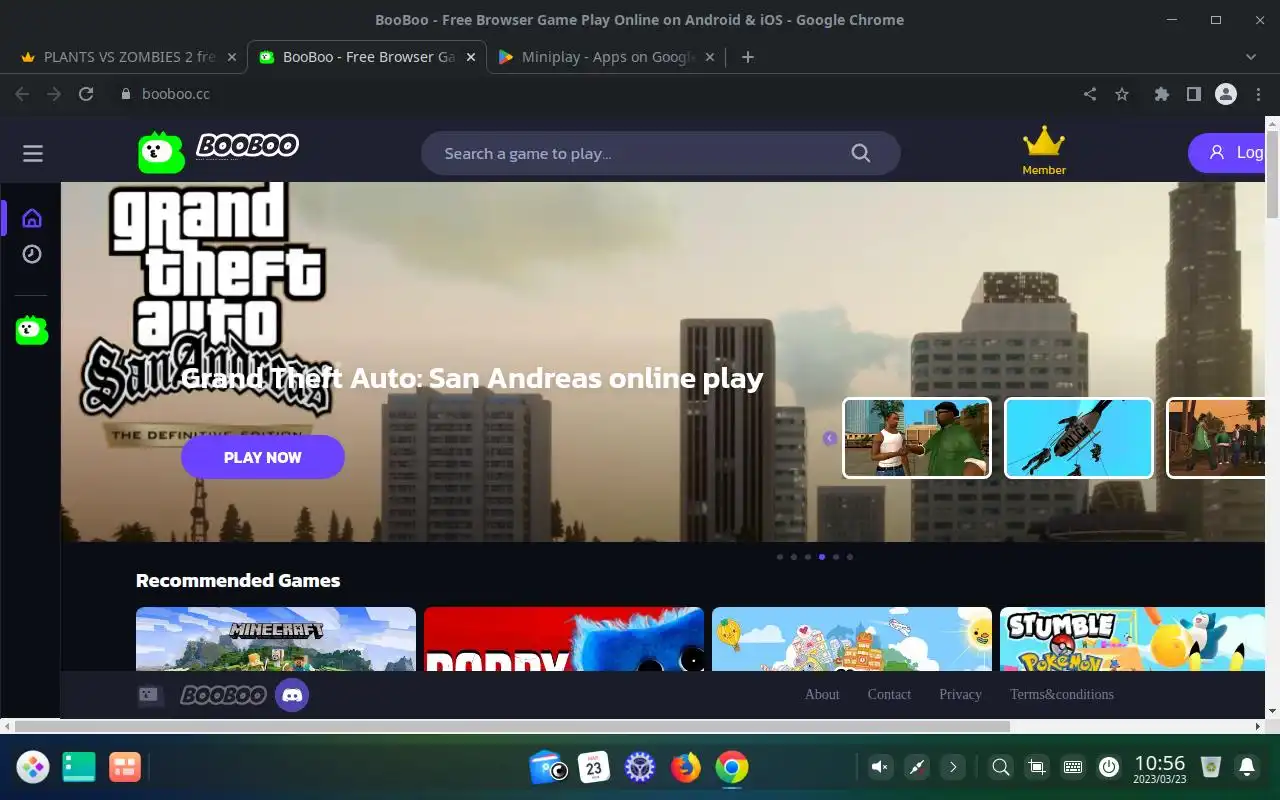Click the Recommended Games heading
The width and height of the screenshot is (1280, 800).
[238, 580]
